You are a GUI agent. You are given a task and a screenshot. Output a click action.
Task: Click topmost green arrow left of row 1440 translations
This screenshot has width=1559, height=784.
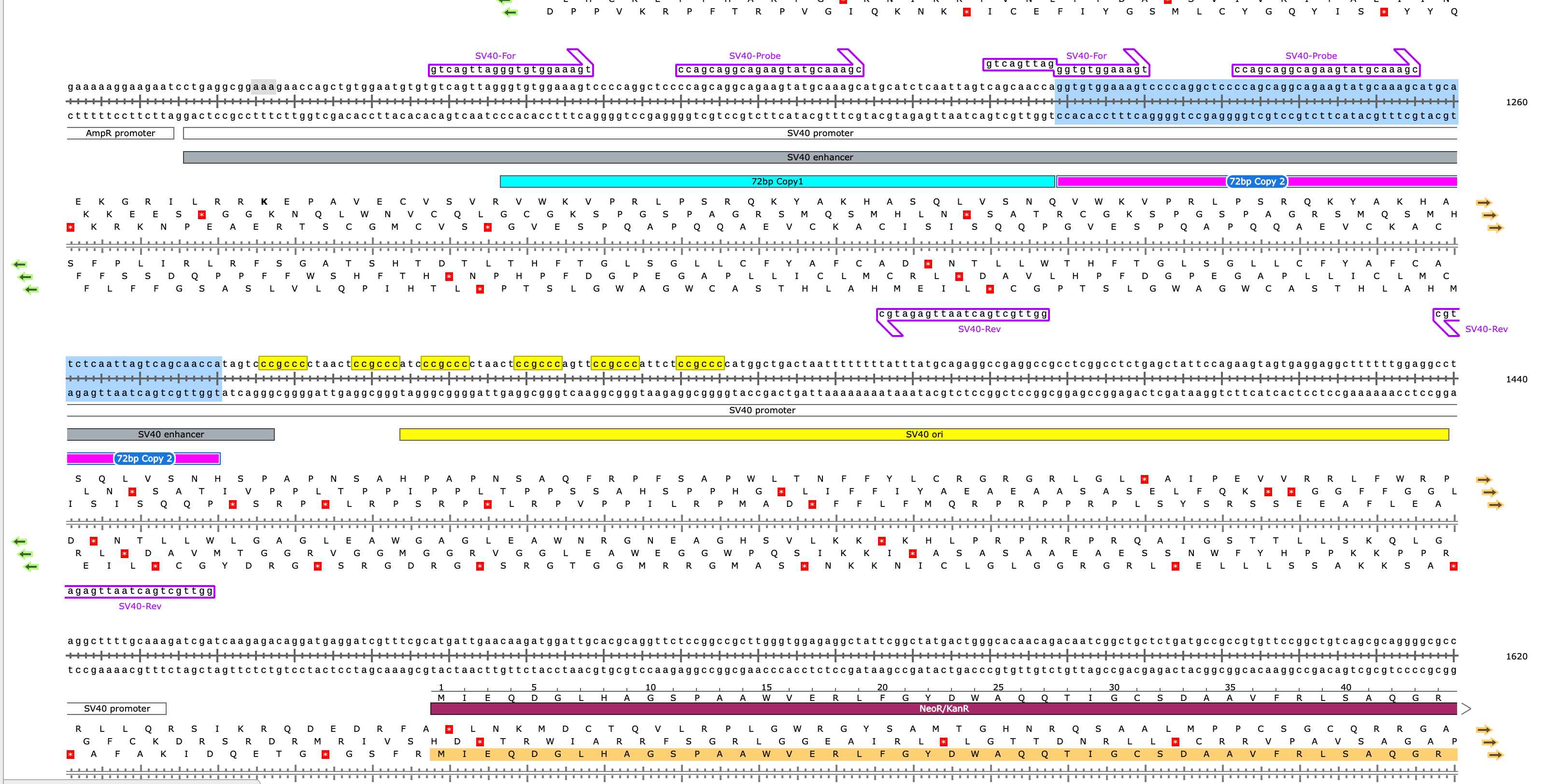point(19,542)
